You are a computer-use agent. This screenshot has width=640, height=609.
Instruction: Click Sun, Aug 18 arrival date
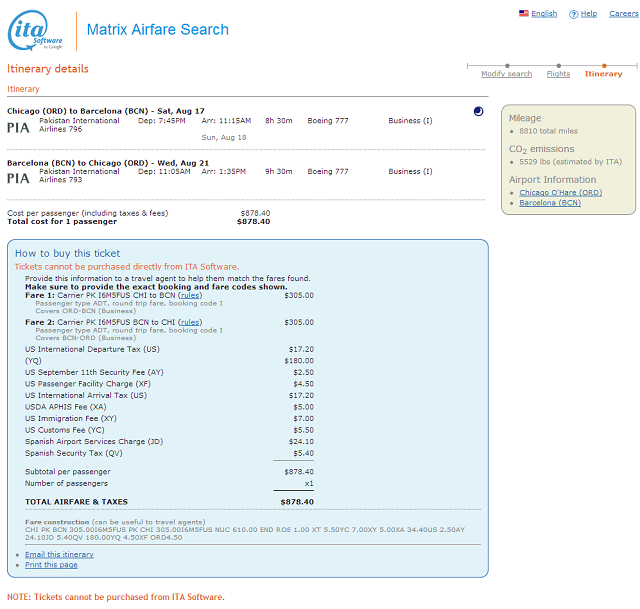224,138
